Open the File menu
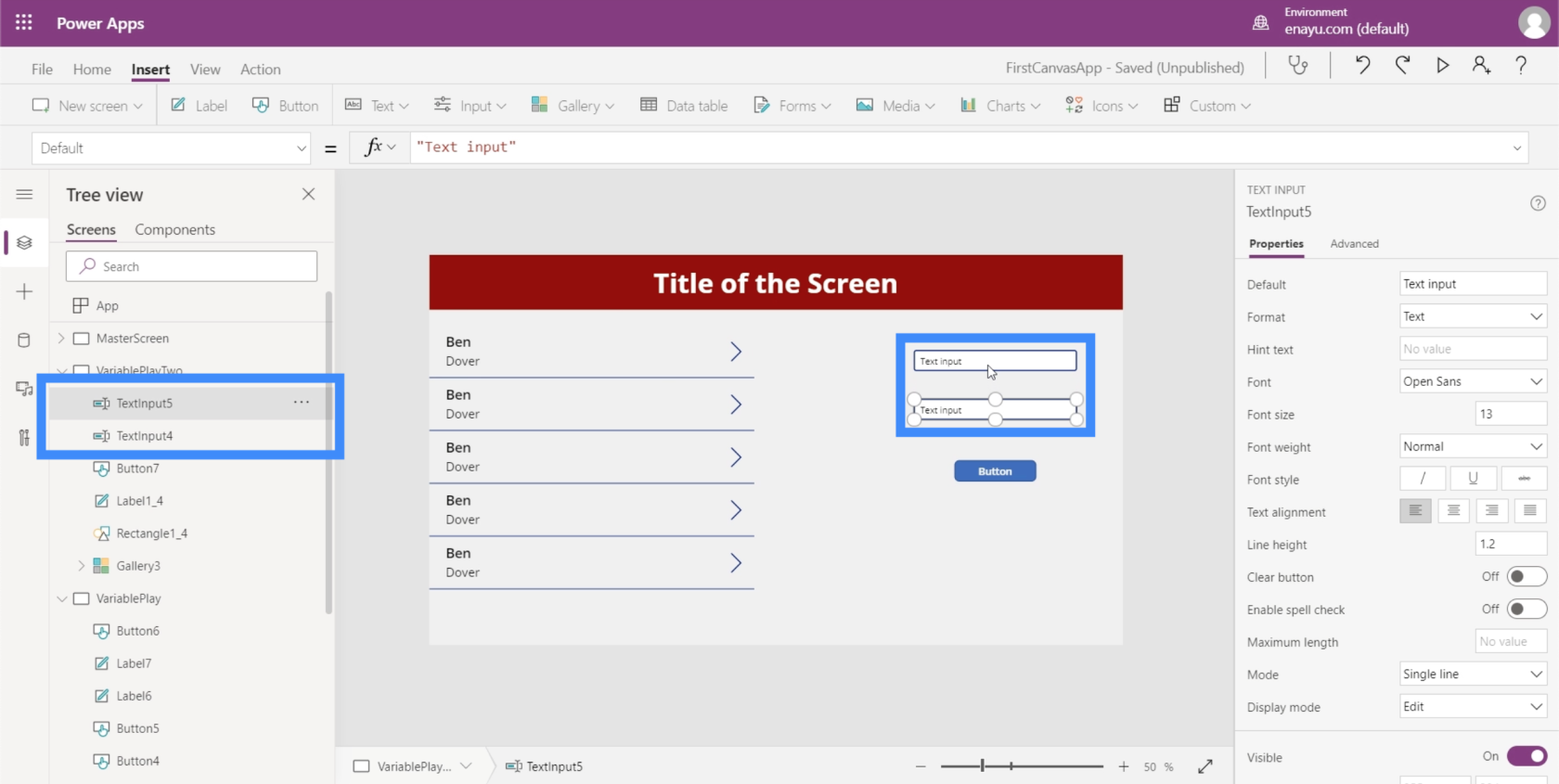1559x784 pixels. (42, 69)
